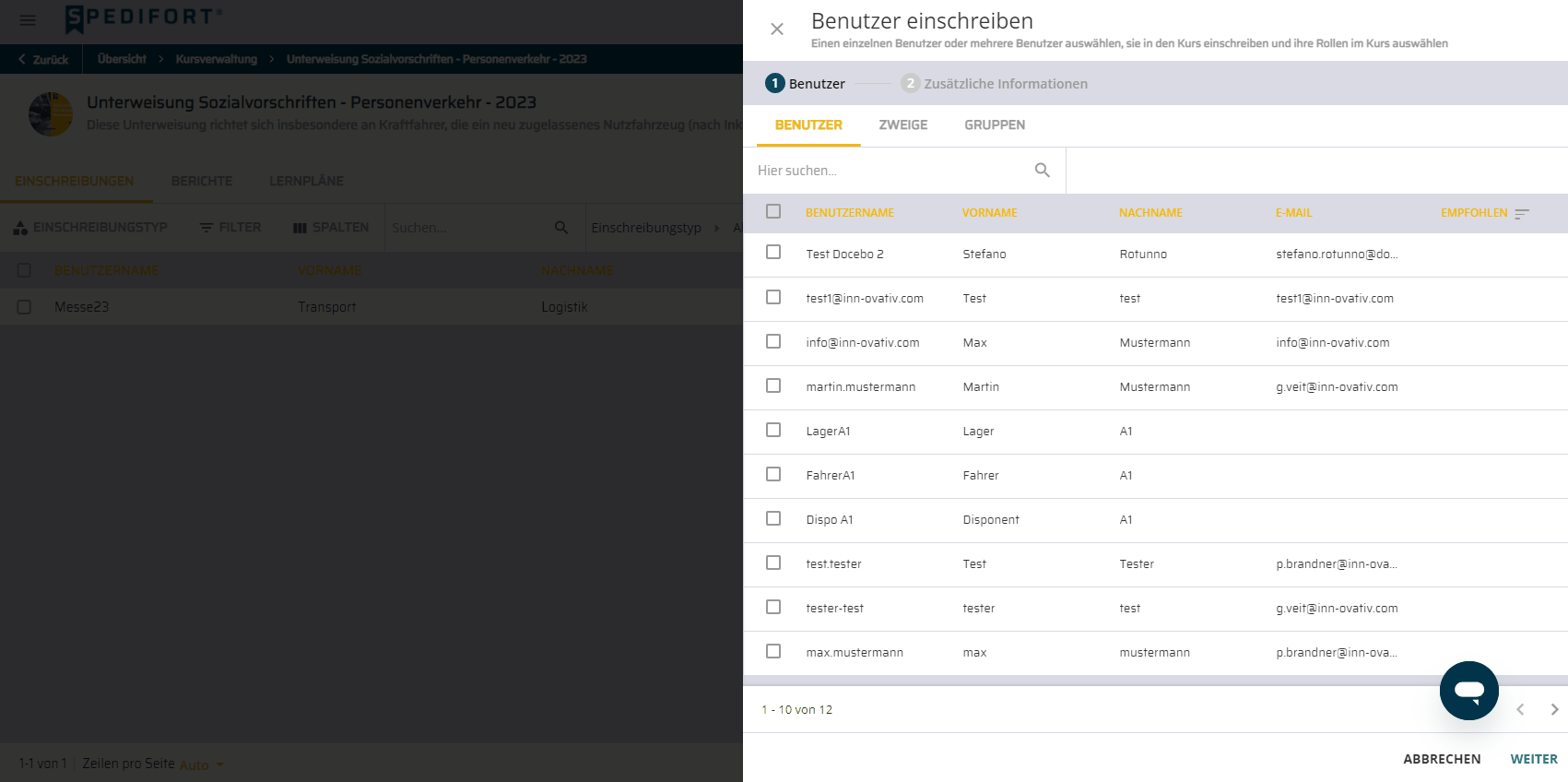Click the course thumbnail image
Screen dimensions: 1568x782
point(51,114)
